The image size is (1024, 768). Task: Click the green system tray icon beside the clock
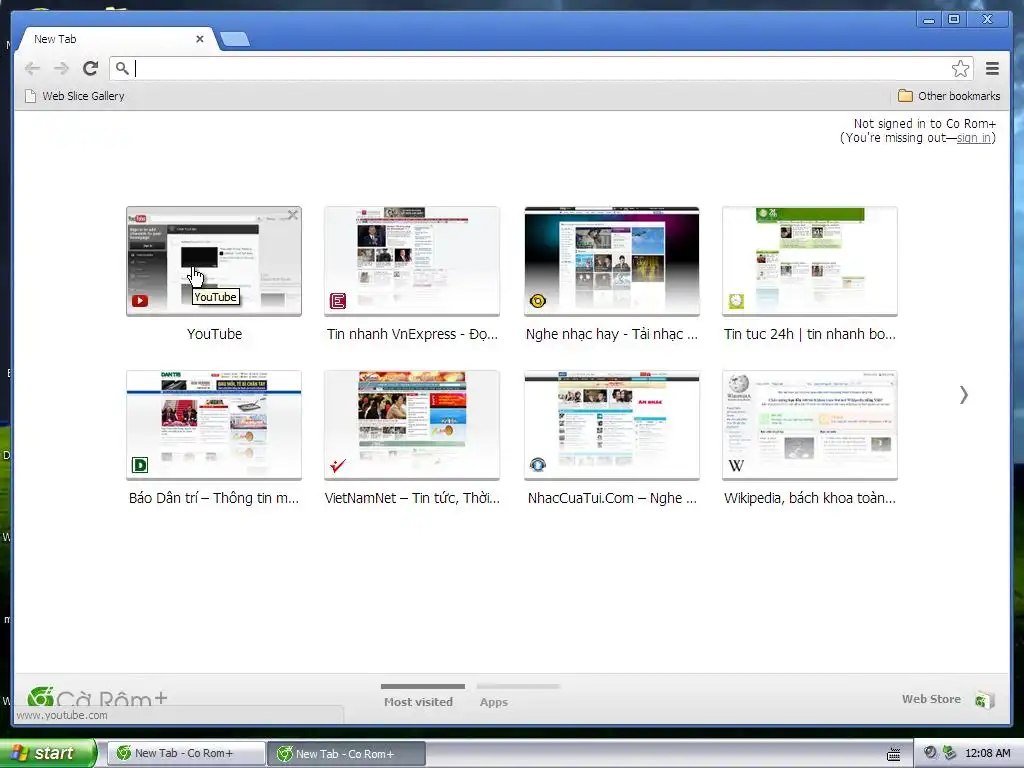pyautogui.click(x=949, y=753)
